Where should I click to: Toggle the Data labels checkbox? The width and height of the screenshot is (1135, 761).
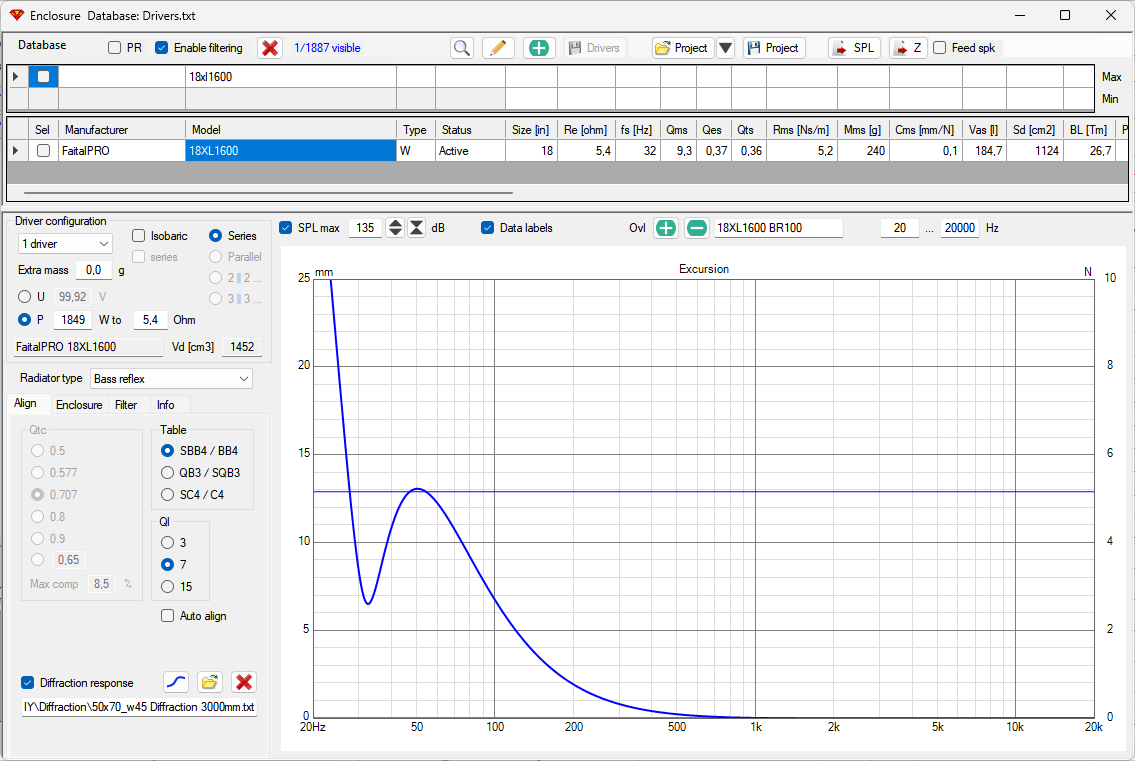coord(487,228)
